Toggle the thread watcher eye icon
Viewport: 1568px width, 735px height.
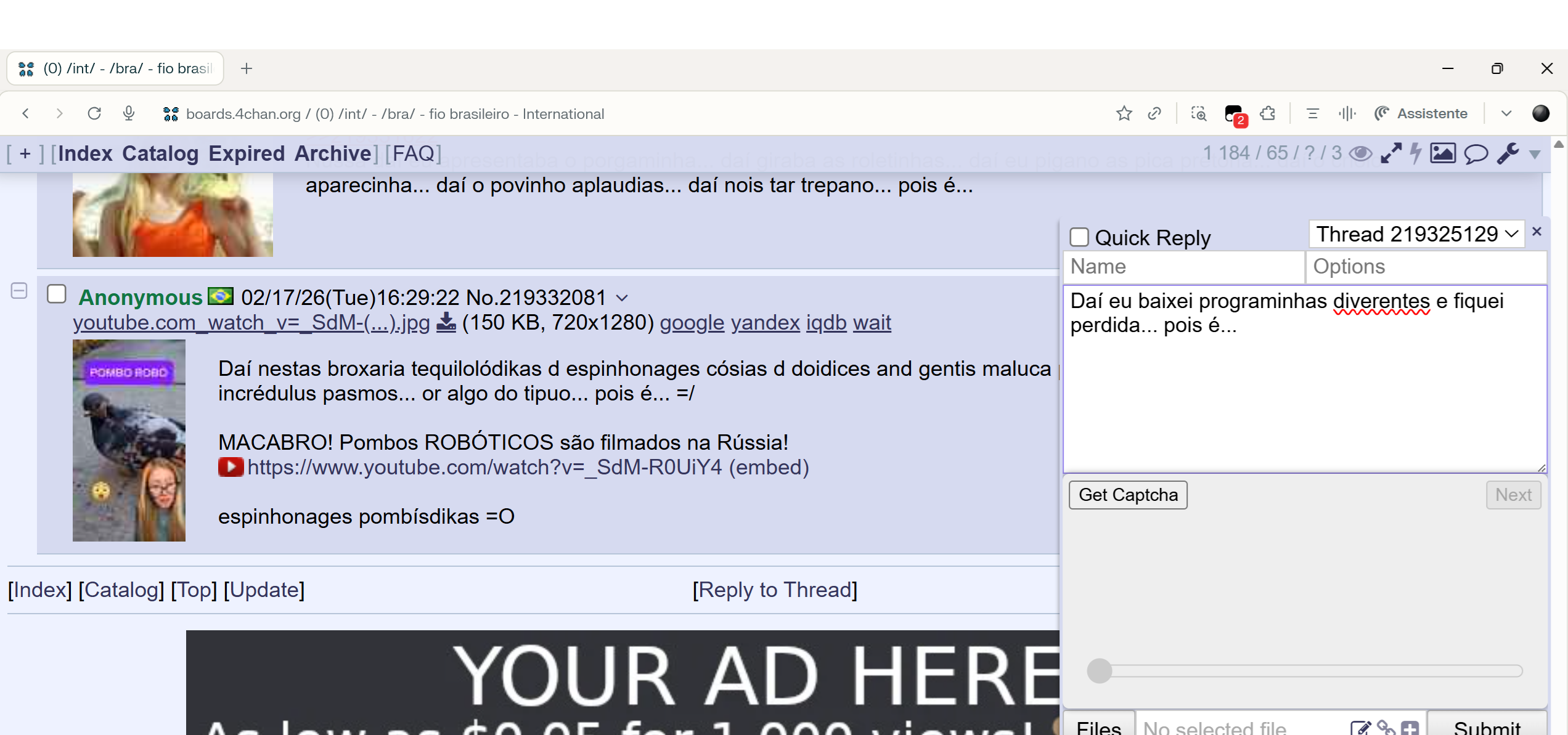tap(1360, 153)
